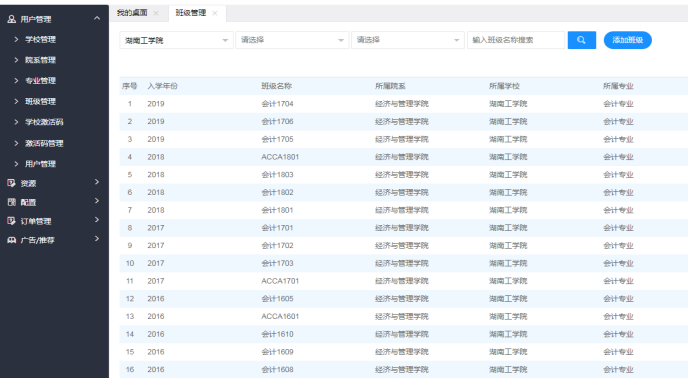Viewport: 689px width, 379px height.
Task: Click row number 10 in the table
Action: (x=130, y=263)
